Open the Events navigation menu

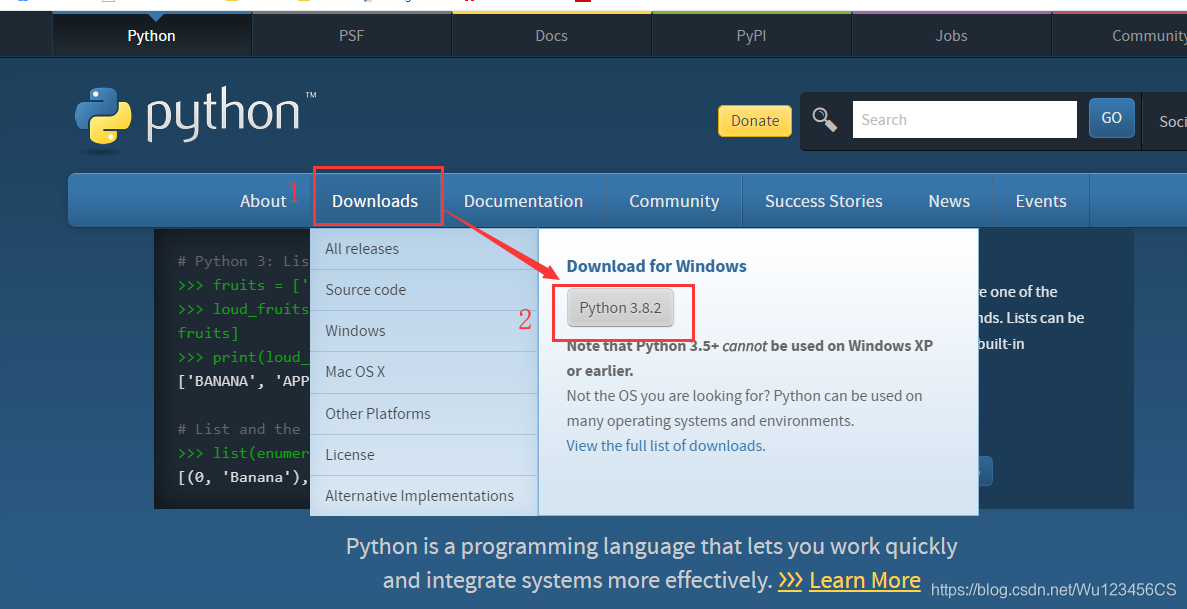point(1041,201)
